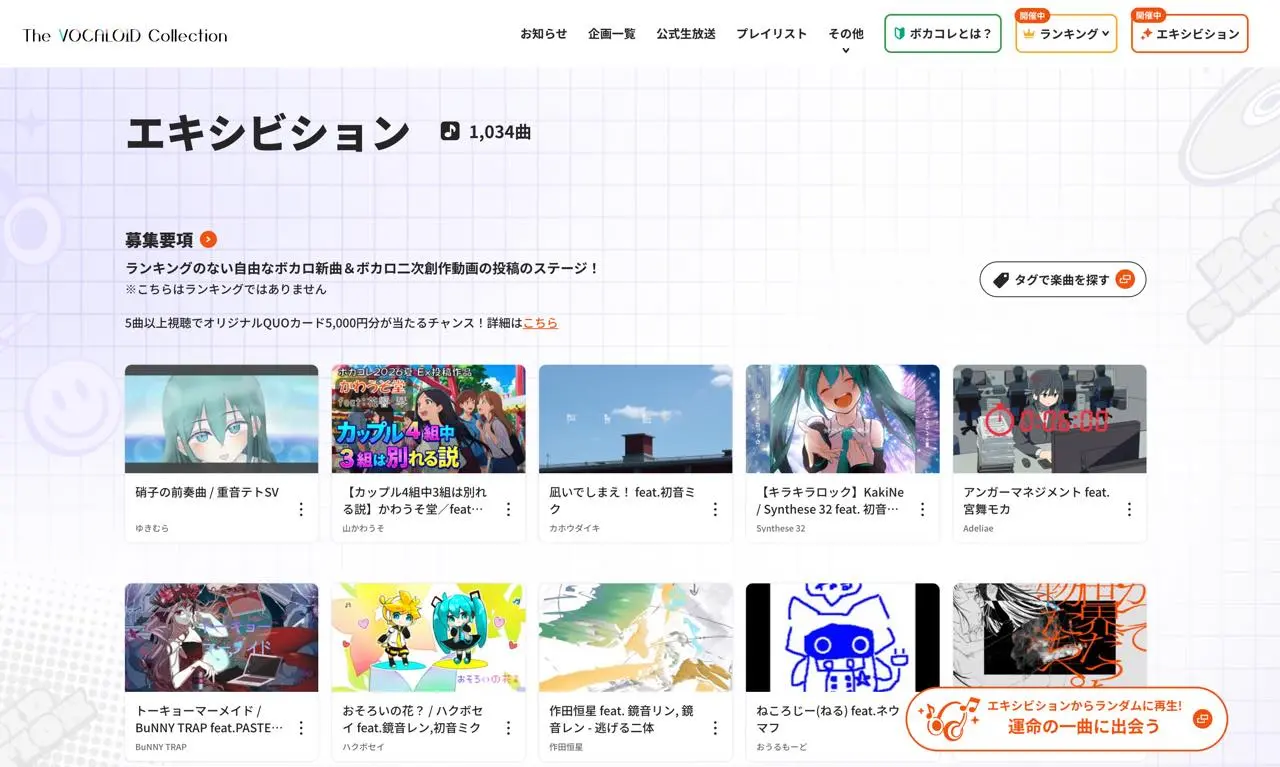Image resolution: width=1280 pixels, height=767 pixels.
Task: Open お知らせ menu item
Action: pyautogui.click(x=543, y=33)
